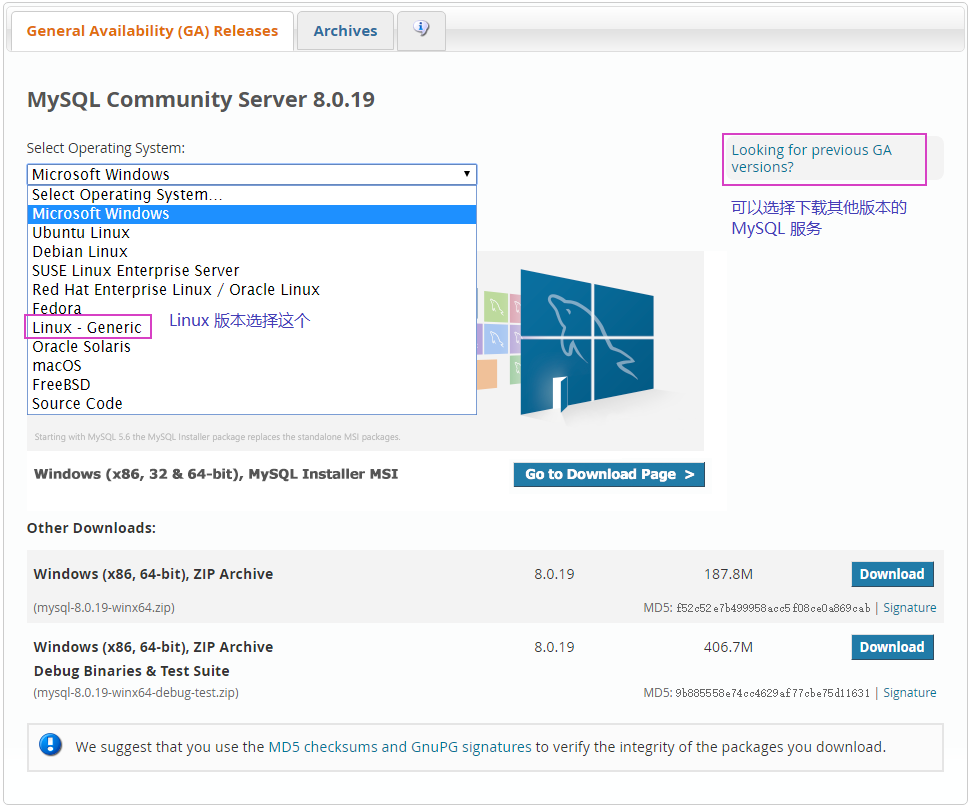Select Ubuntu Linux option
Screen dimensions: 970x807
252,233
